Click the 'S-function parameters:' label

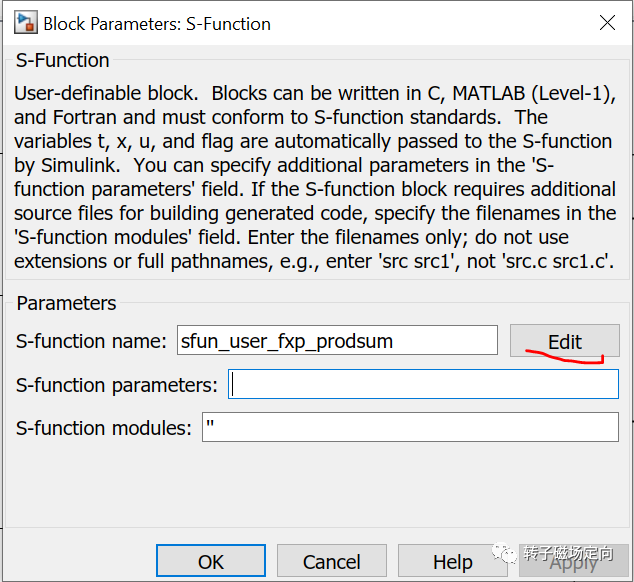coord(117,385)
